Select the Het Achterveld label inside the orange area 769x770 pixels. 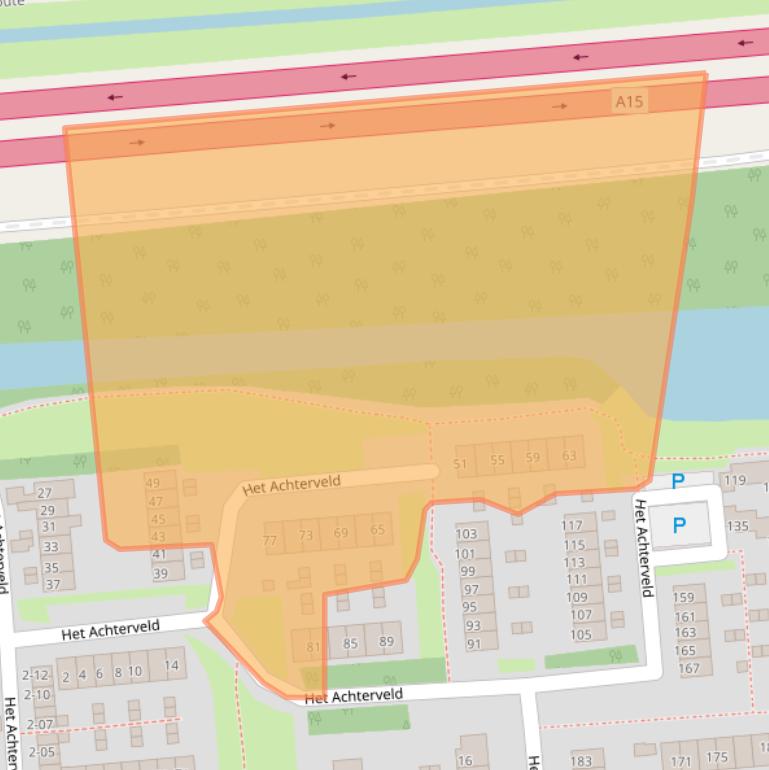coord(291,485)
